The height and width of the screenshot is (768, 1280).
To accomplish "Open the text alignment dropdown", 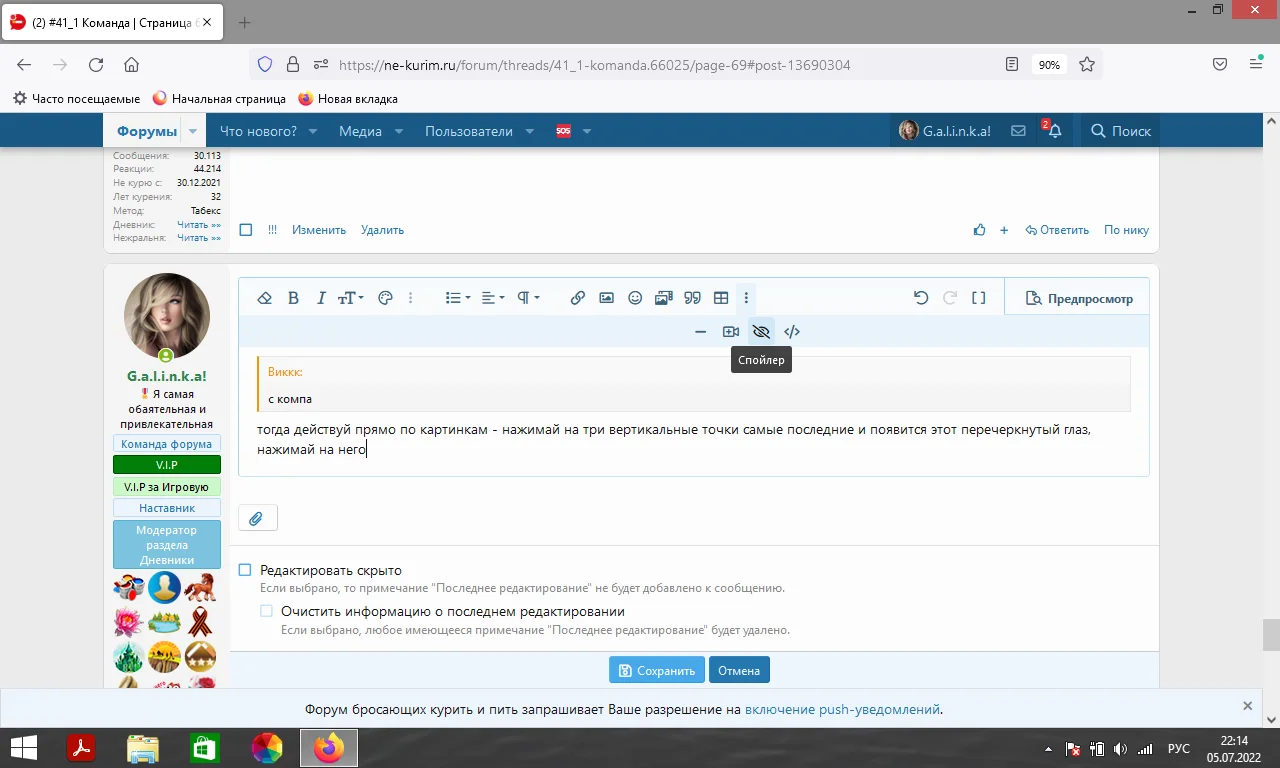I will tap(493, 298).
